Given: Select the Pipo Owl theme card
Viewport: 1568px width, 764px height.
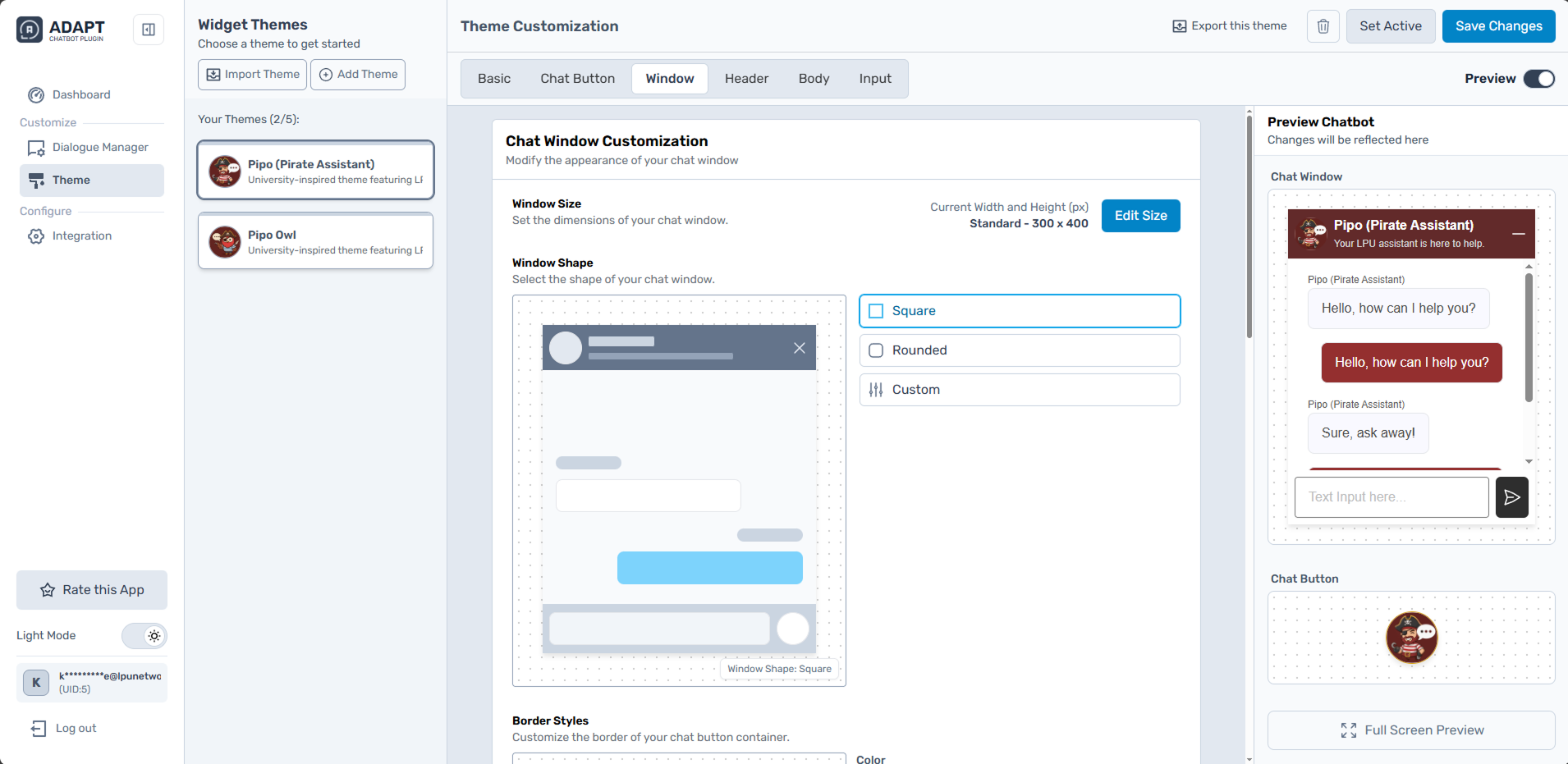Looking at the screenshot, I should pos(315,241).
